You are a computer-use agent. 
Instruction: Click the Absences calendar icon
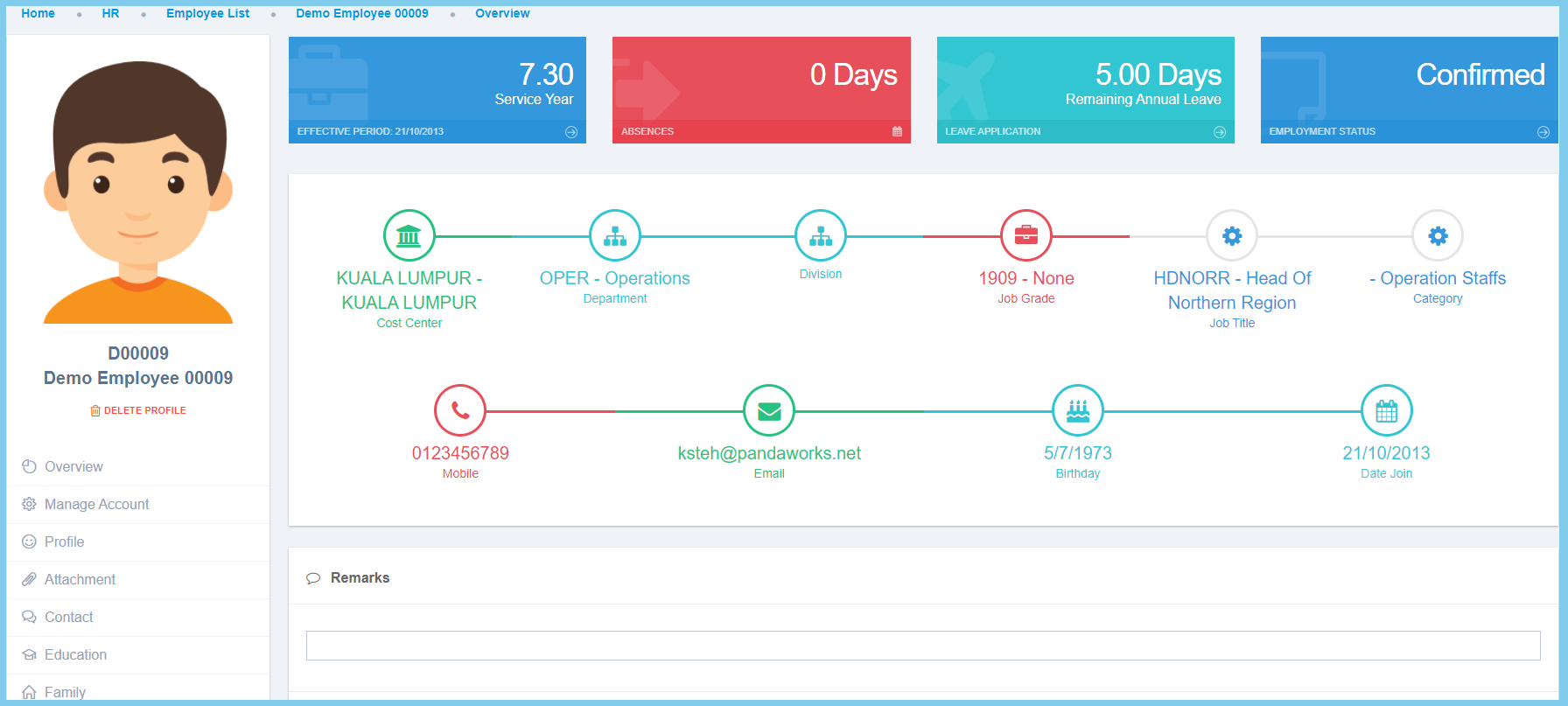(897, 132)
